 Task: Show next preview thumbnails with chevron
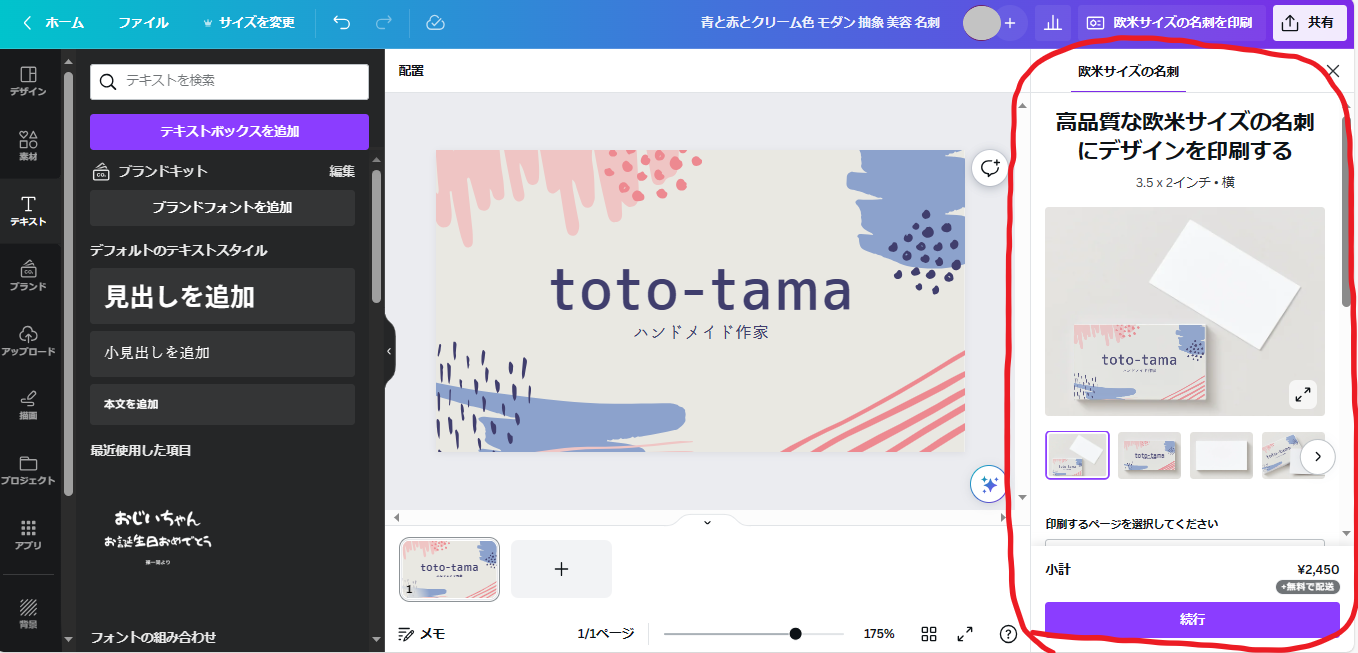(1318, 457)
